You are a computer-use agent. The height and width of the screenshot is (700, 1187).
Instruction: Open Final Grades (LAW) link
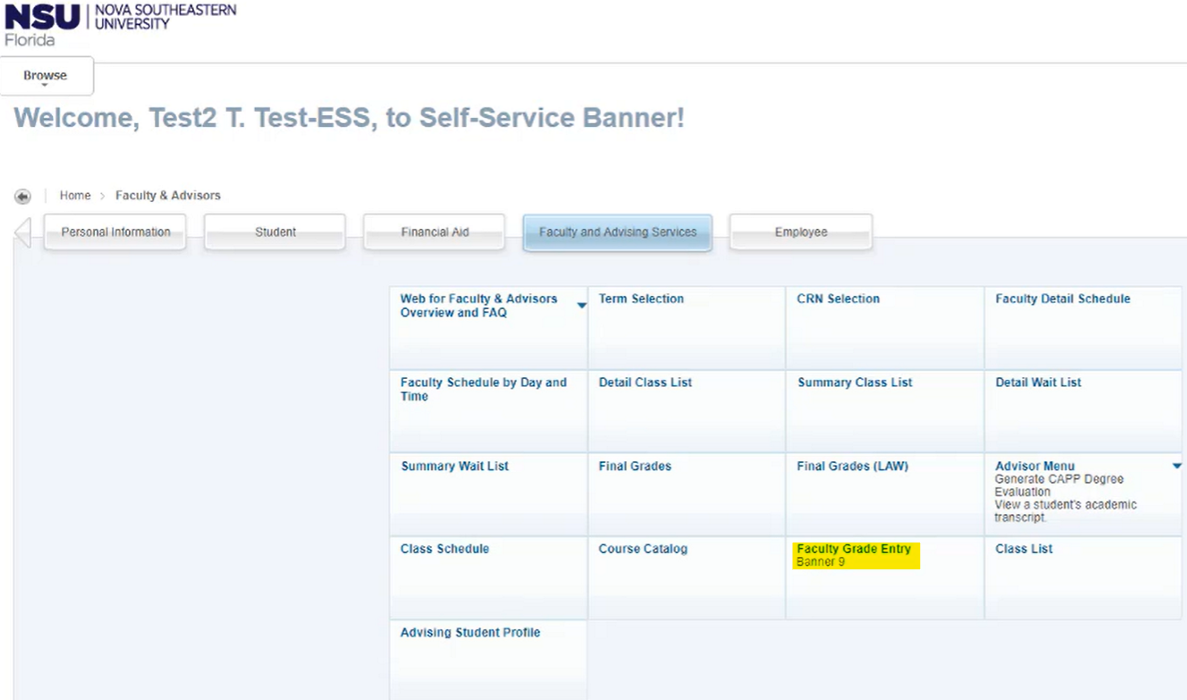(852, 466)
